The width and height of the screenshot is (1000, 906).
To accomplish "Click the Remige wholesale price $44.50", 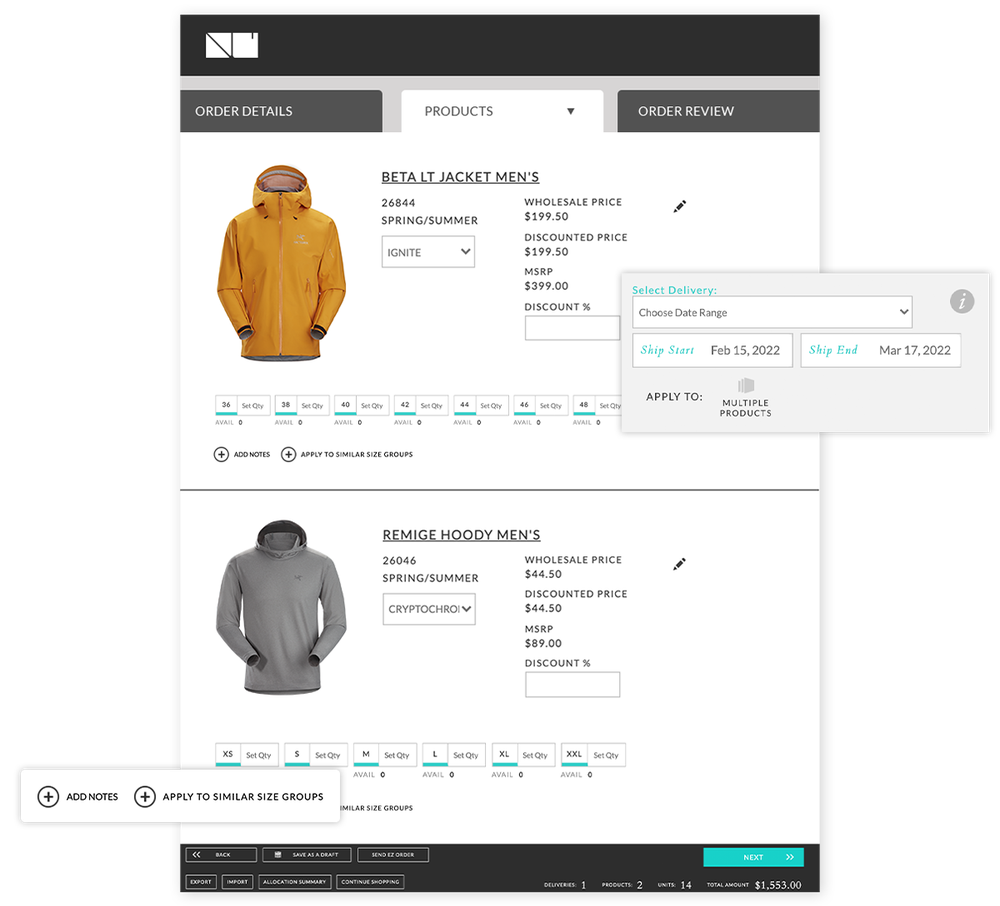I will pyautogui.click(x=543, y=574).
